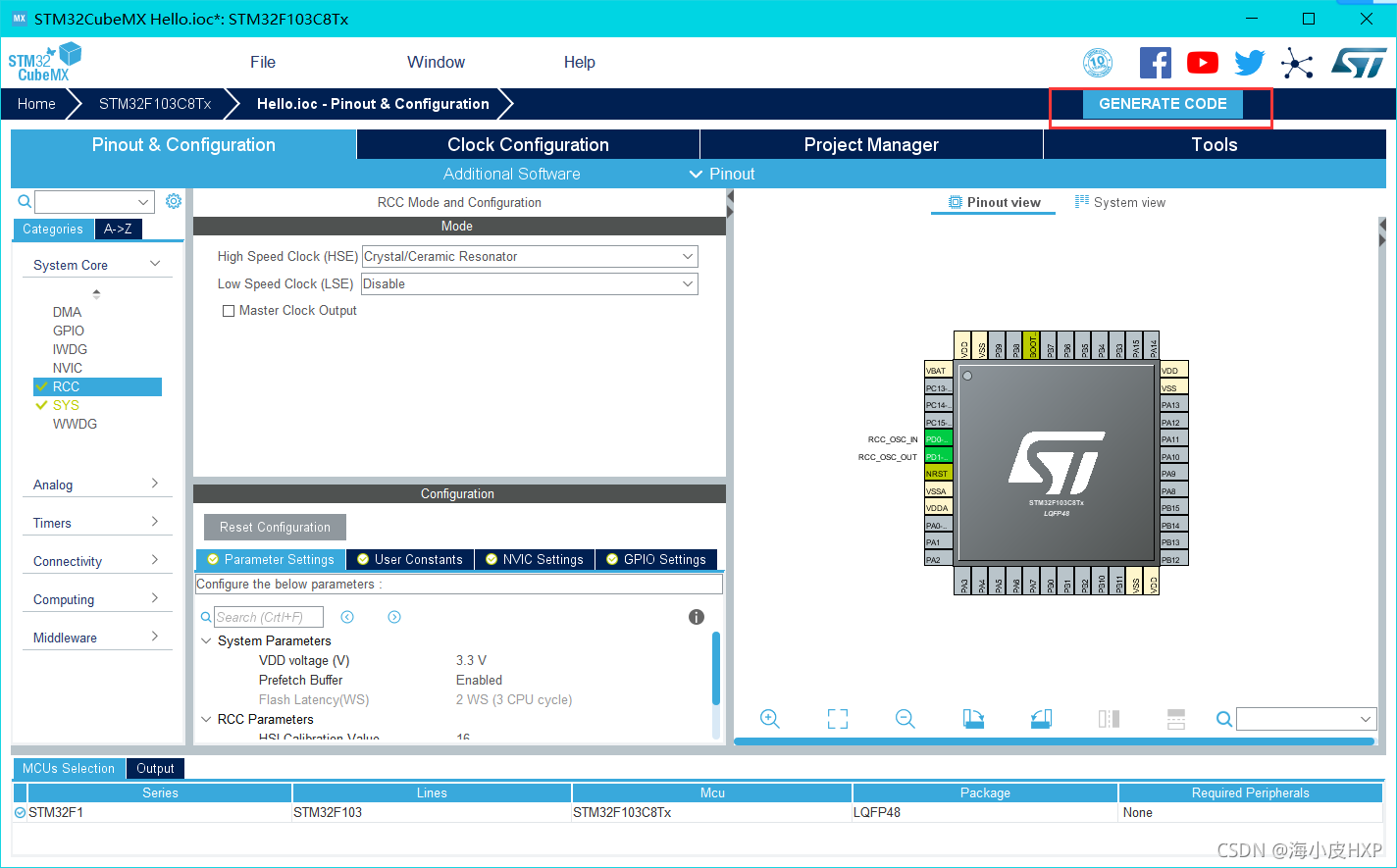This screenshot has height=868, width=1397.
Task: Select the PD0 oscillator-in pin
Action: (938, 439)
